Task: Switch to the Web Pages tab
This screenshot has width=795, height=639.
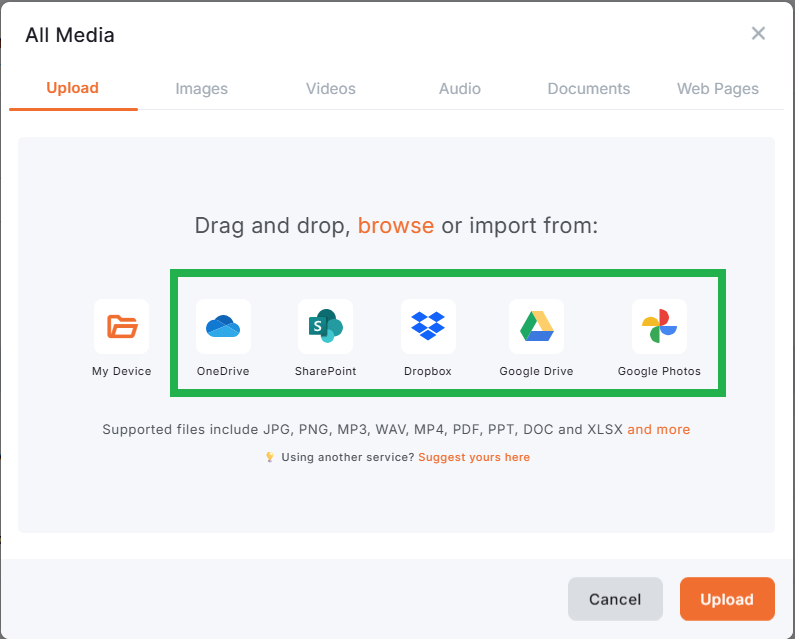Action: click(x=718, y=89)
